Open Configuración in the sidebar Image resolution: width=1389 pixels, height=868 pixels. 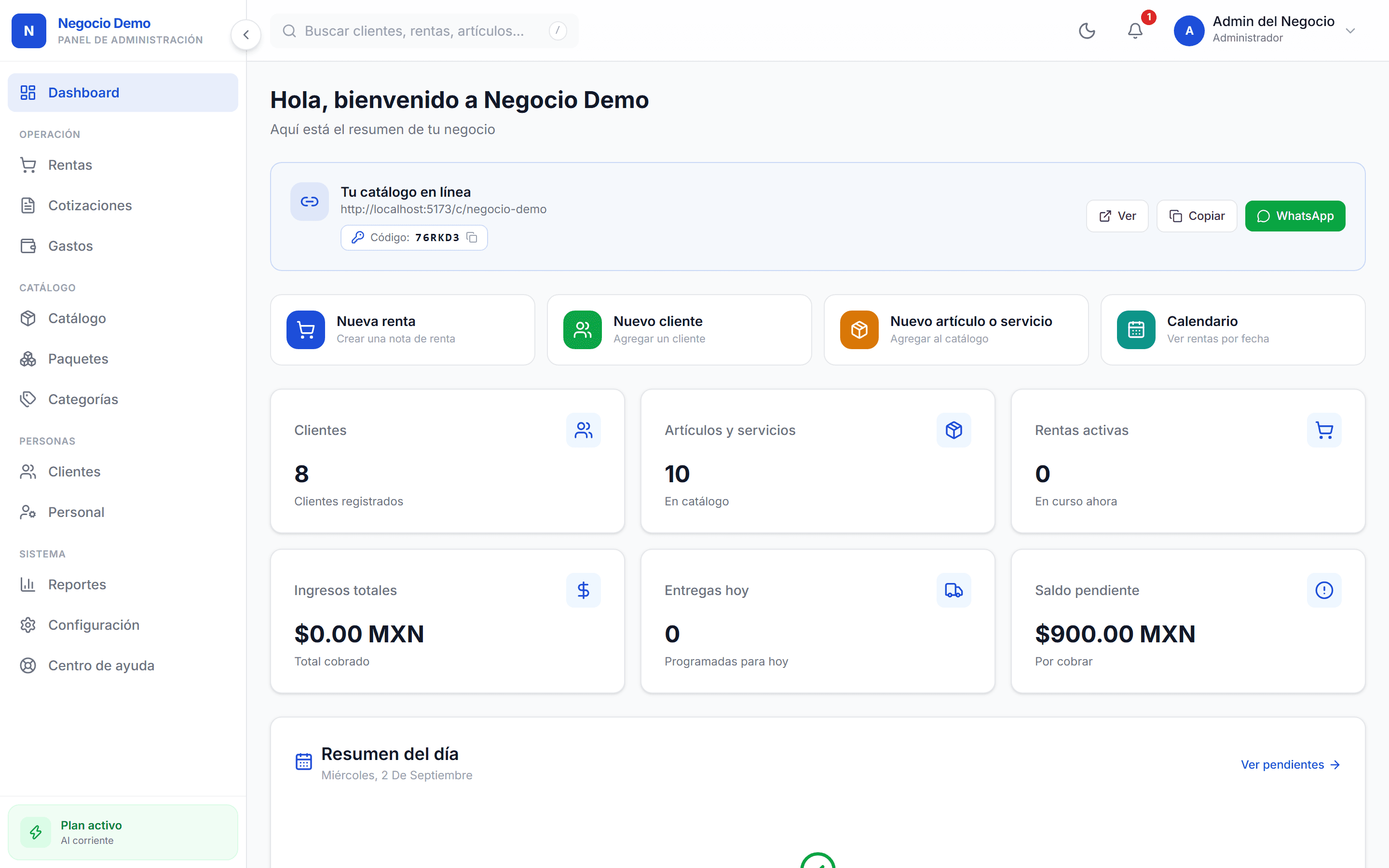123,624
